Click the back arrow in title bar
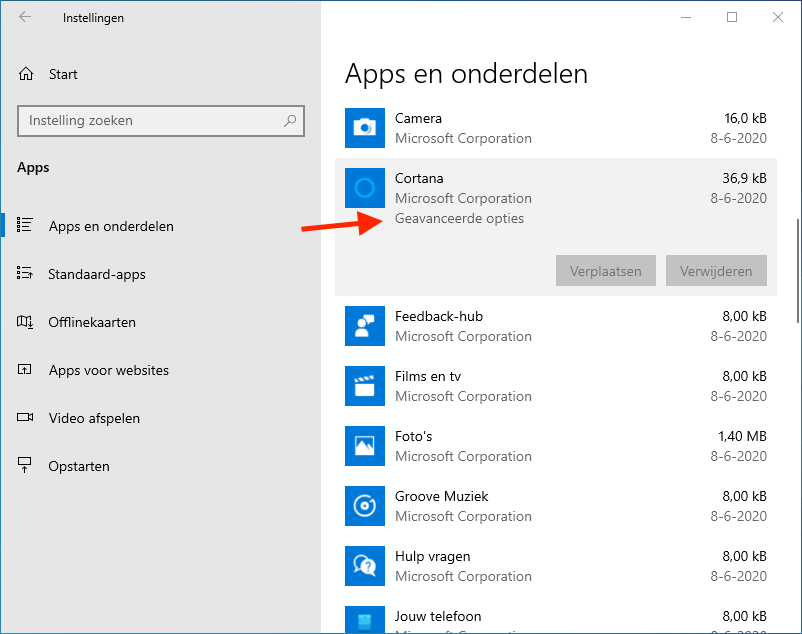The width and height of the screenshot is (802, 634). pyautogui.click(x=25, y=17)
